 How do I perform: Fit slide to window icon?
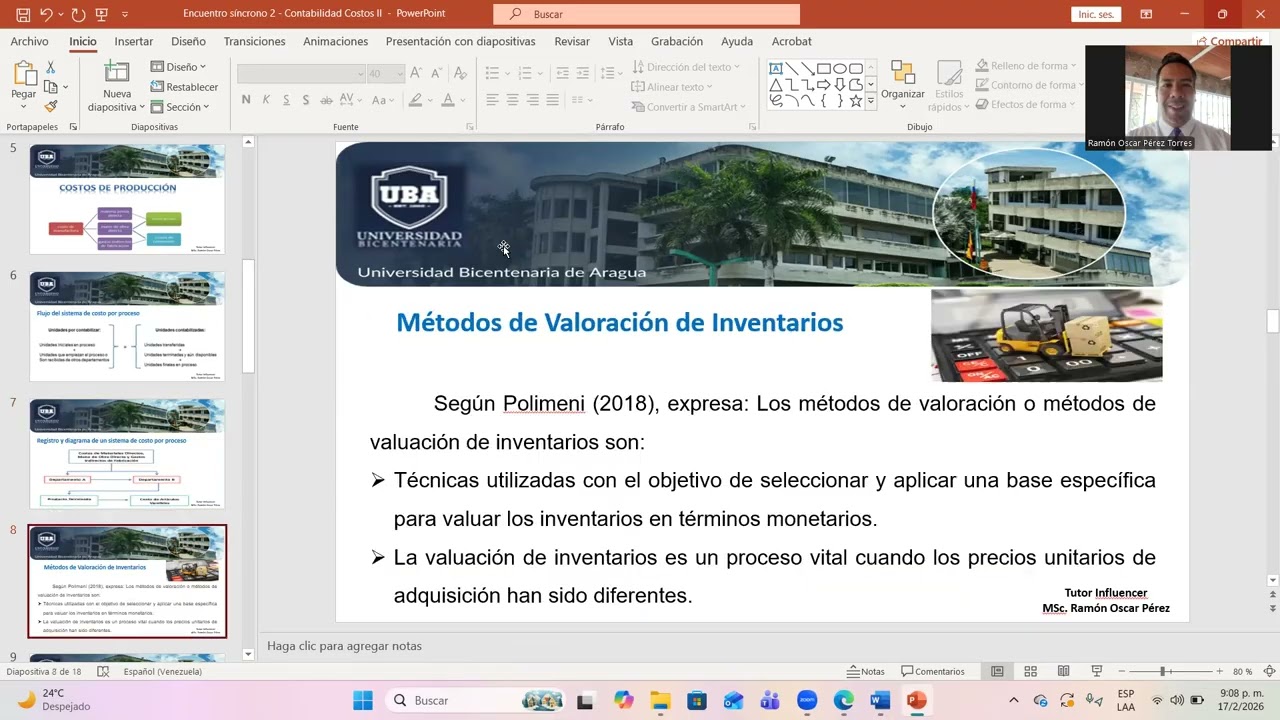pos(1269,671)
